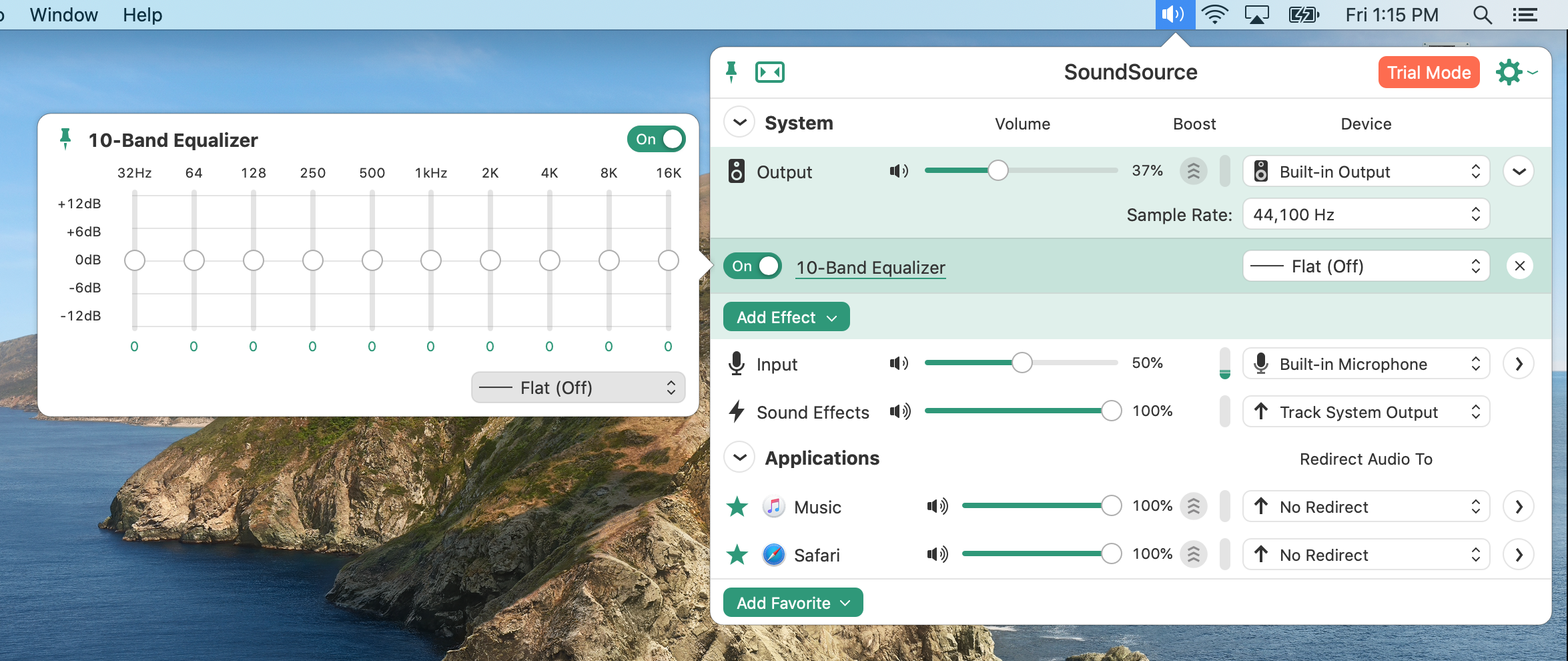Click the 1kHz equalizer band knob
The image size is (1568, 661).
coord(431,260)
